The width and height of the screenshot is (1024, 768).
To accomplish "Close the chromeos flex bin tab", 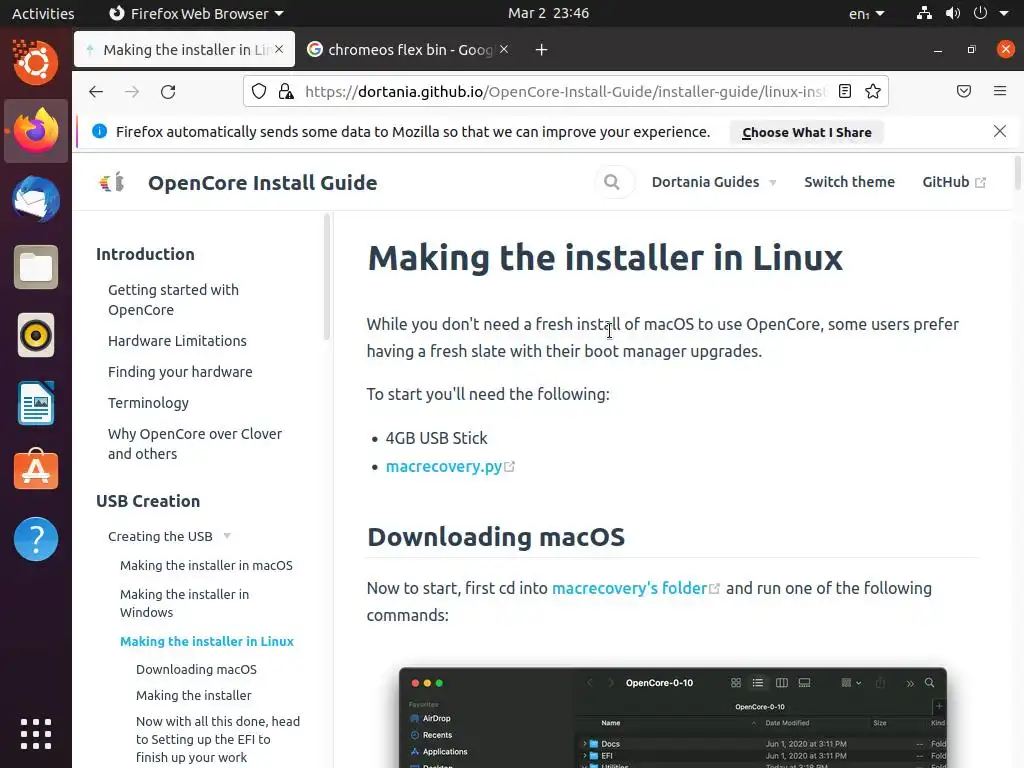I will [x=504, y=49].
